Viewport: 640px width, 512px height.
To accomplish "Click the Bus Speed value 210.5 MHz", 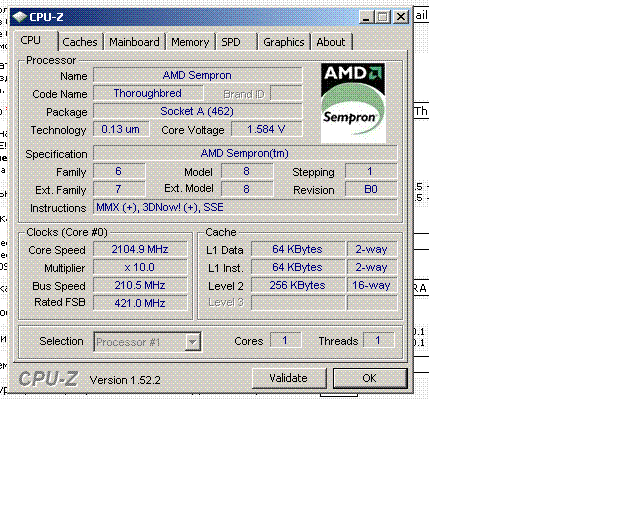I will (x=140, y=285).
